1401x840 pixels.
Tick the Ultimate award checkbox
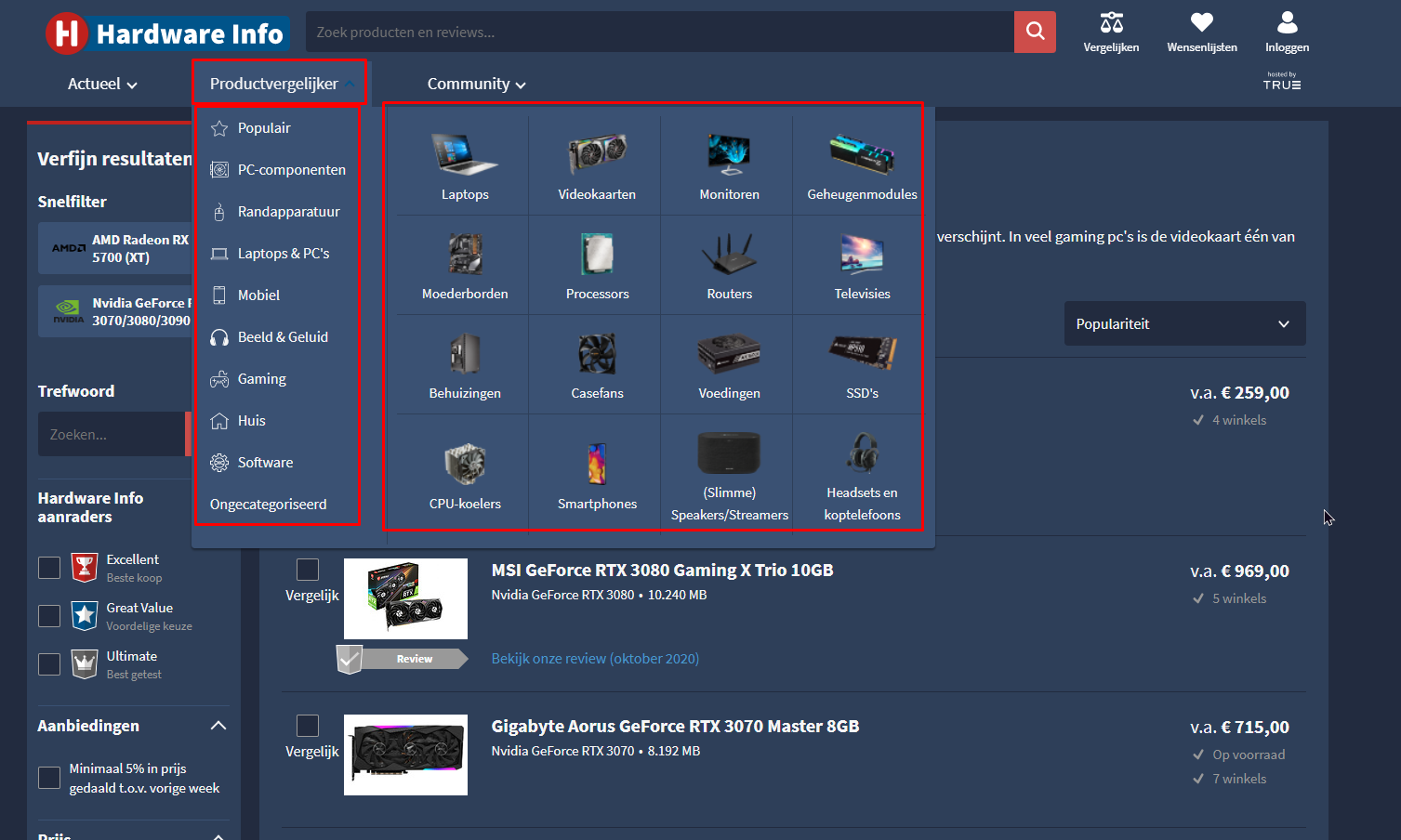click(49, 664)
